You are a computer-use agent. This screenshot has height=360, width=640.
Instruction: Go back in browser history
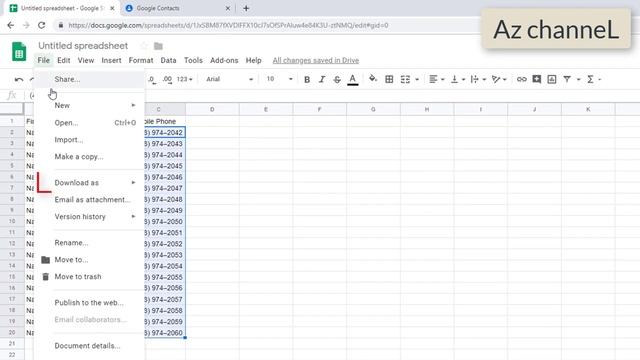click(x=11, y=25)
